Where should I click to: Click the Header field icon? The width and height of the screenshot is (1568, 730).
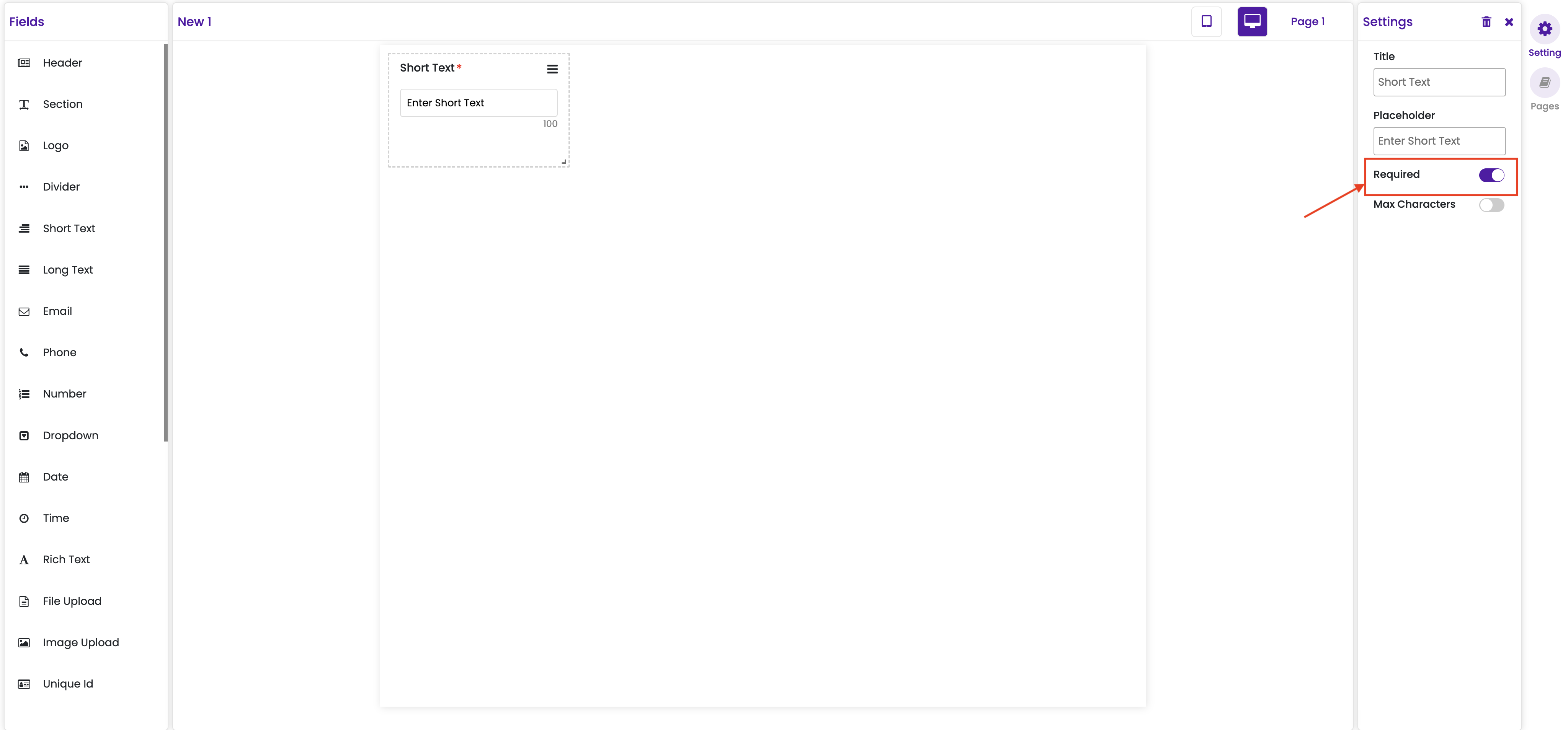coord(24,63)
